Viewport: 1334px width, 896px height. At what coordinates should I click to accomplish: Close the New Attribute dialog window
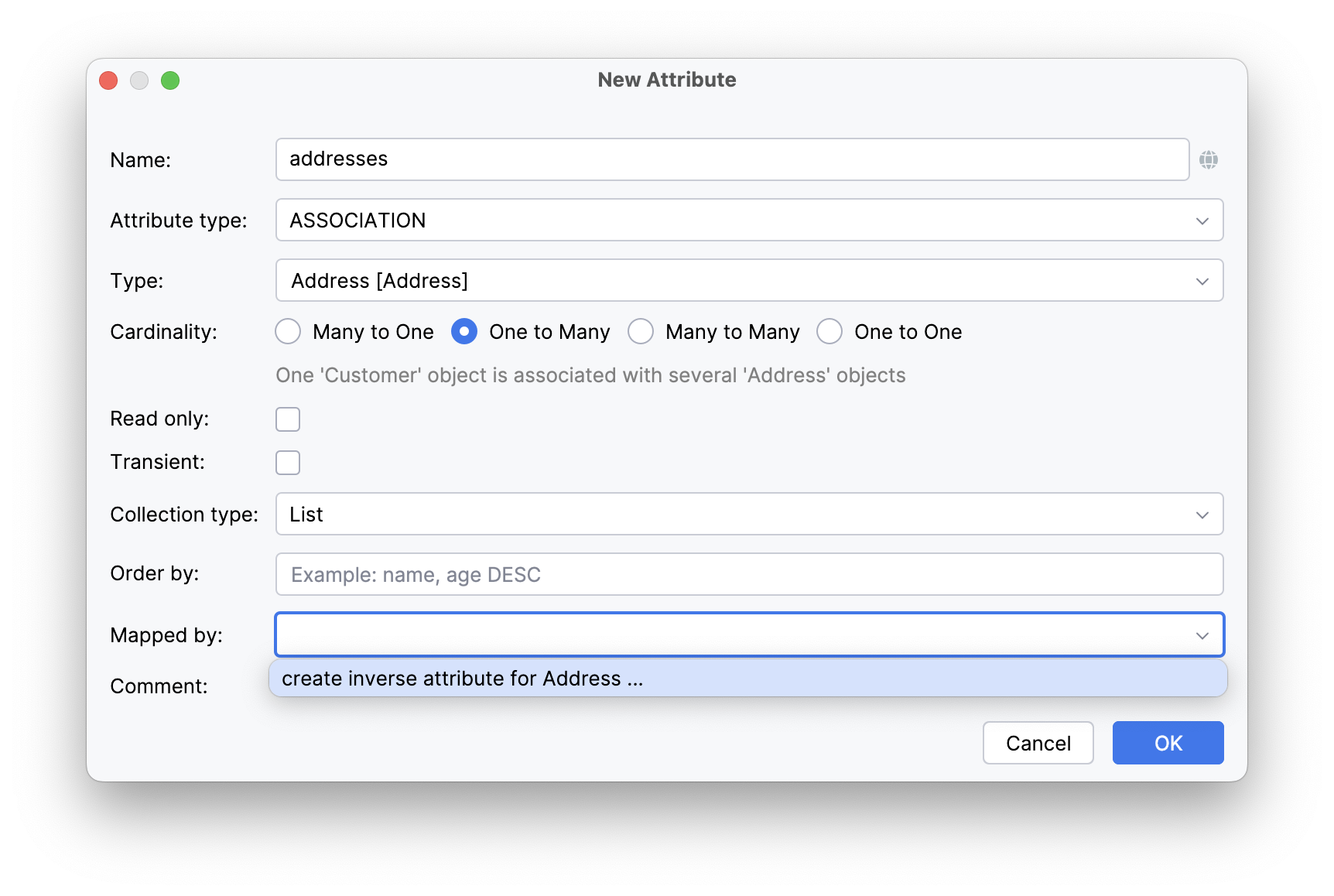coord(108,80)
